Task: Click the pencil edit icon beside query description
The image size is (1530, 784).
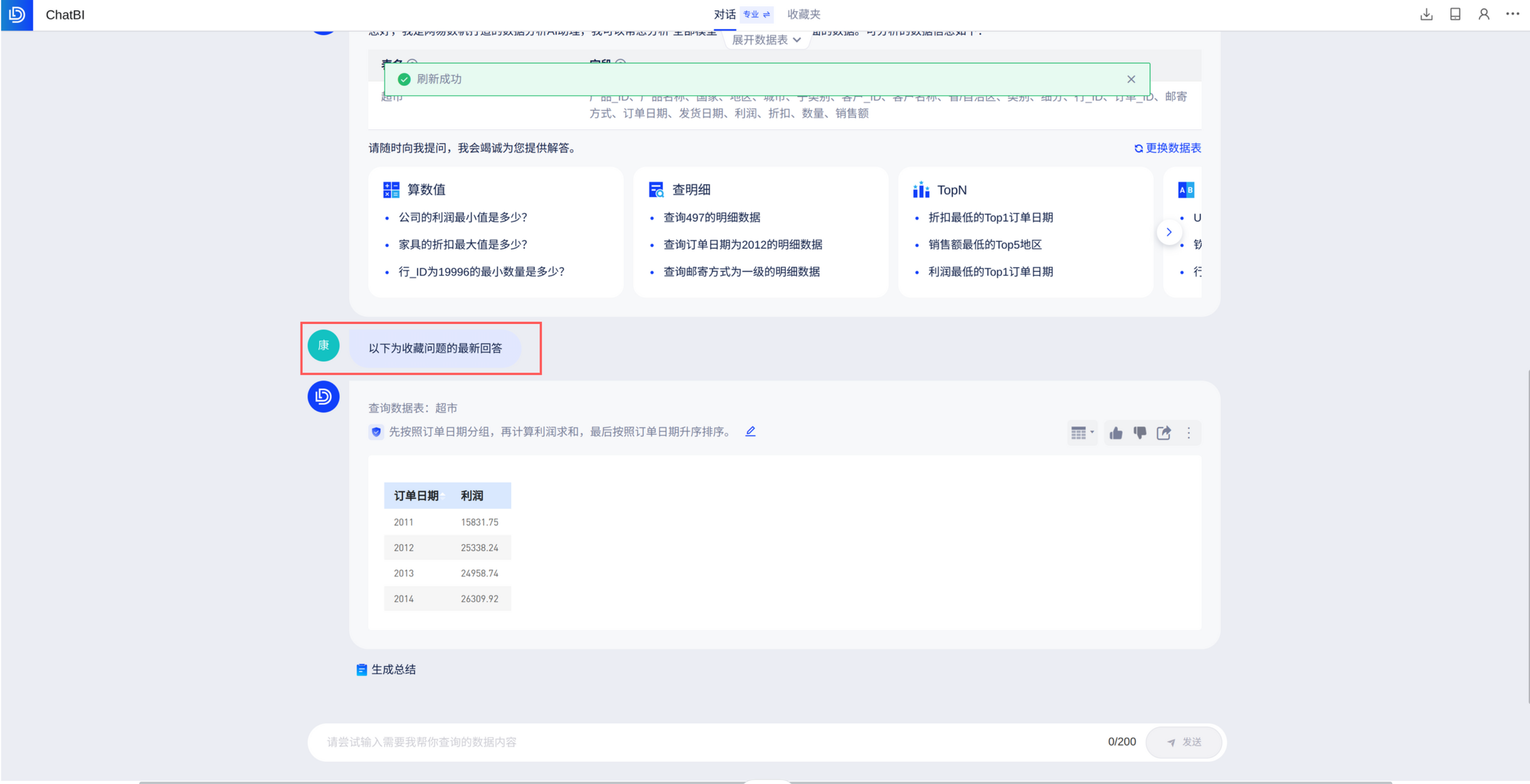Action: pos(750,431)
